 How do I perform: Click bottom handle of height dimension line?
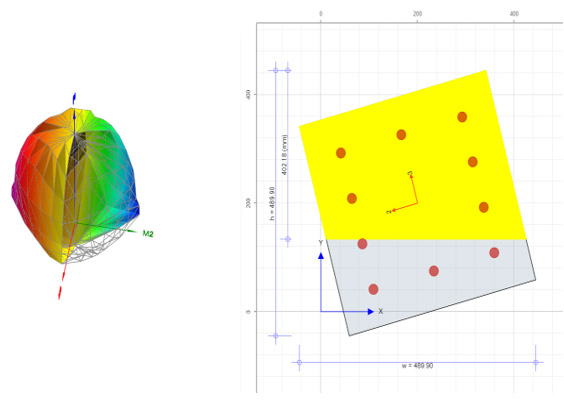(x=276, y=336)
